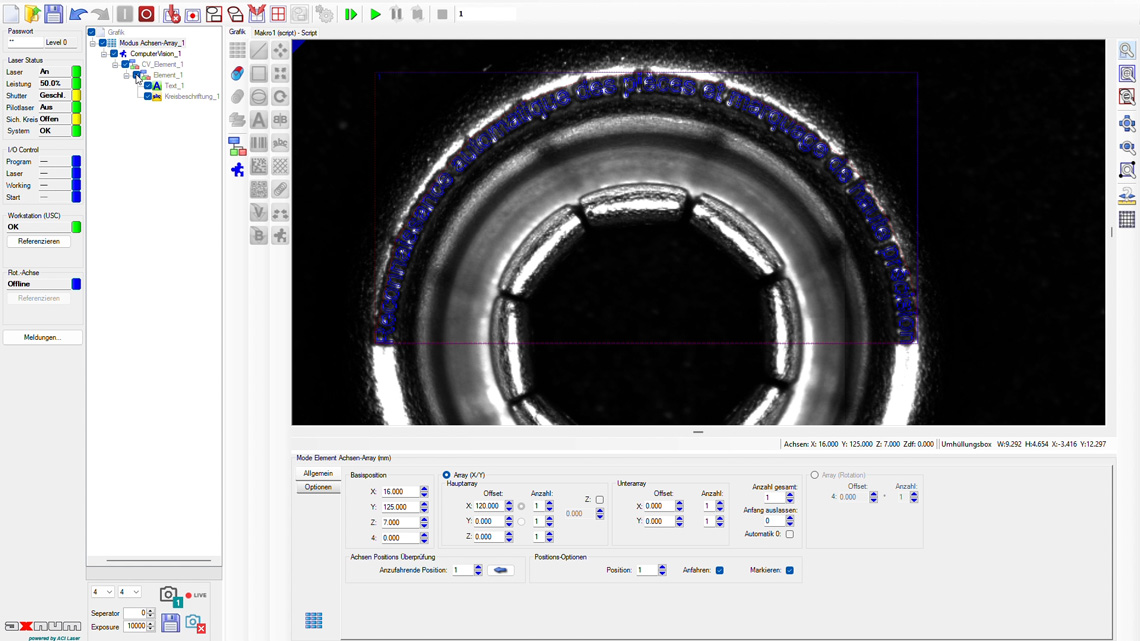Viewport: 1140px width, 641px height.
Task: Open the first camera number dropdown
Action: pyautogui.click(x=102, y=592)
